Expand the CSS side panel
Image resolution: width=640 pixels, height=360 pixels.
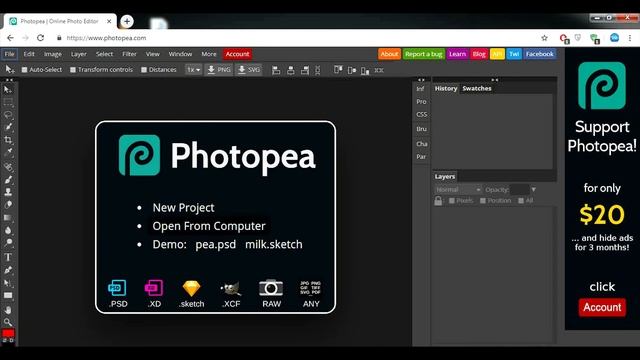(x=422, y=115)
